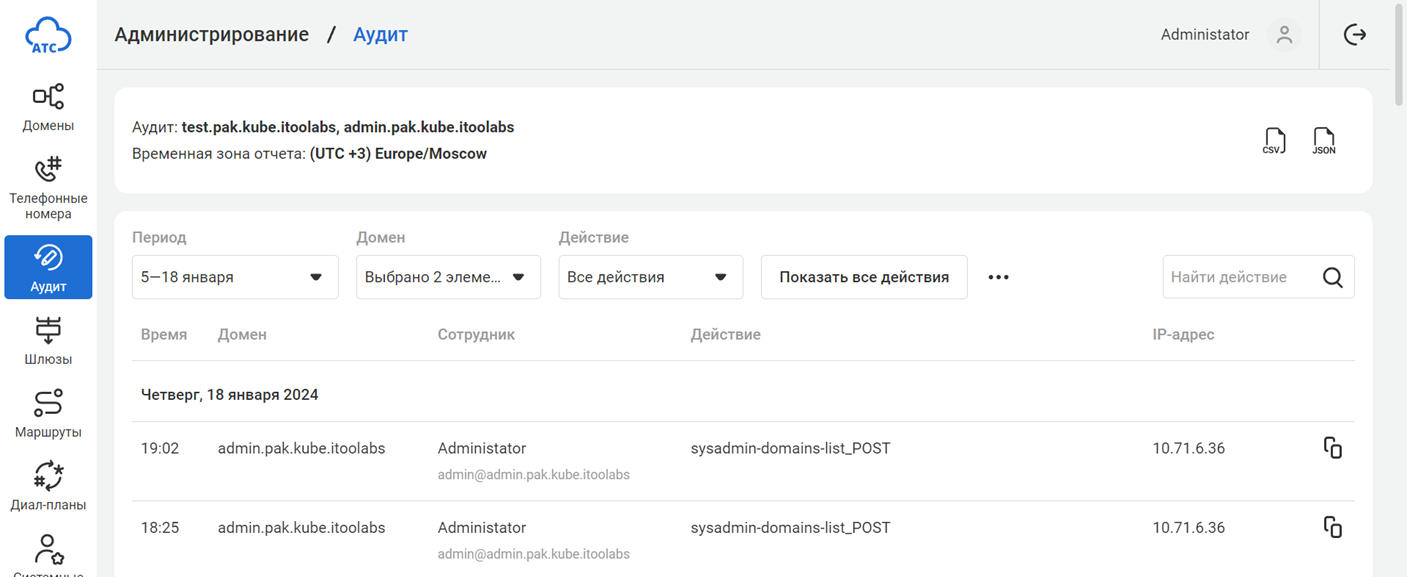Open the Домен selection dropdown

pos(448,277)
